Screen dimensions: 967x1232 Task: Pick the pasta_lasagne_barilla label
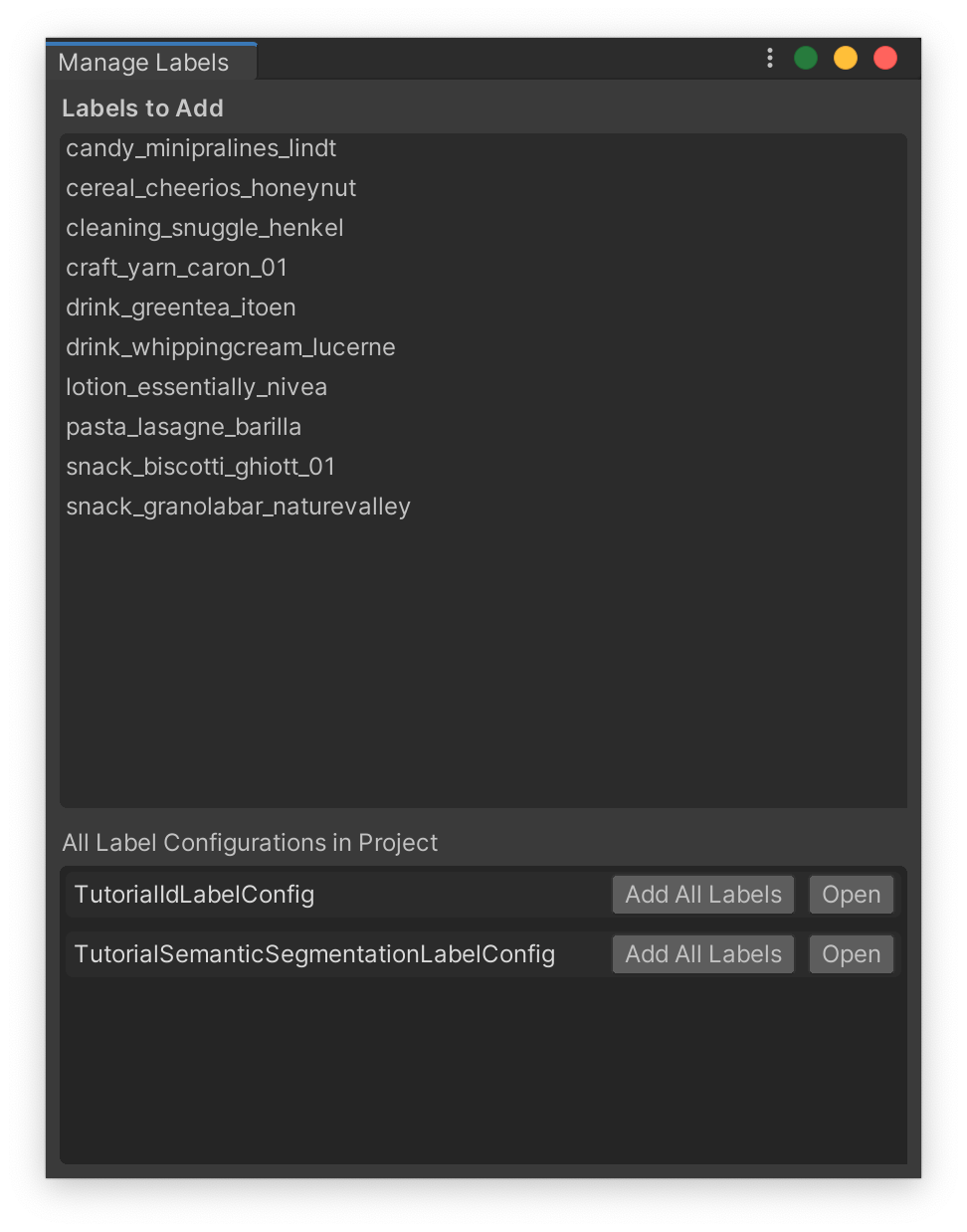tap(184, 427)
